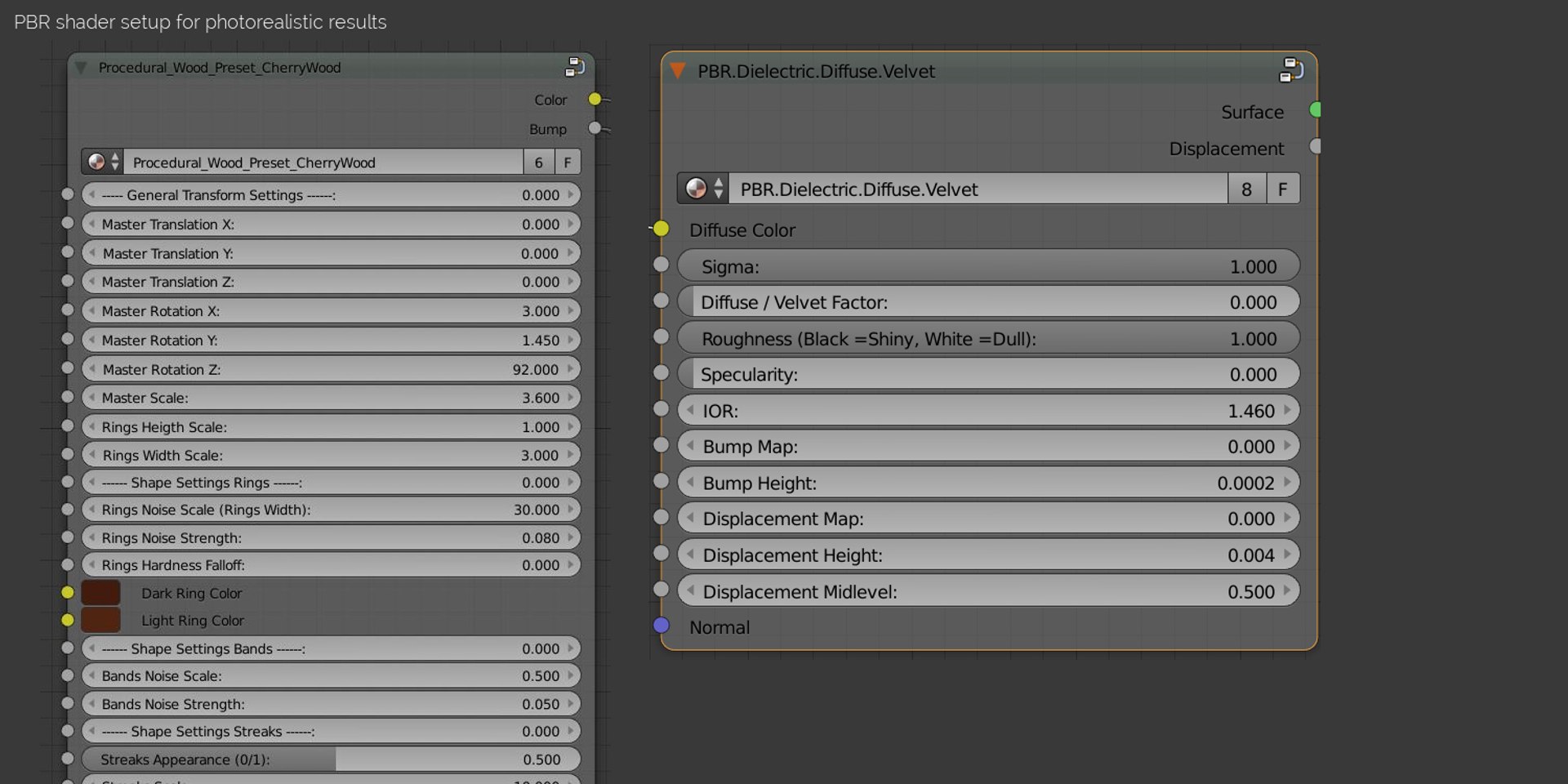This screenshot has width=1568, height=784.
Task: Open the Velvet node tree browser icon
Action: click(703, 189)
